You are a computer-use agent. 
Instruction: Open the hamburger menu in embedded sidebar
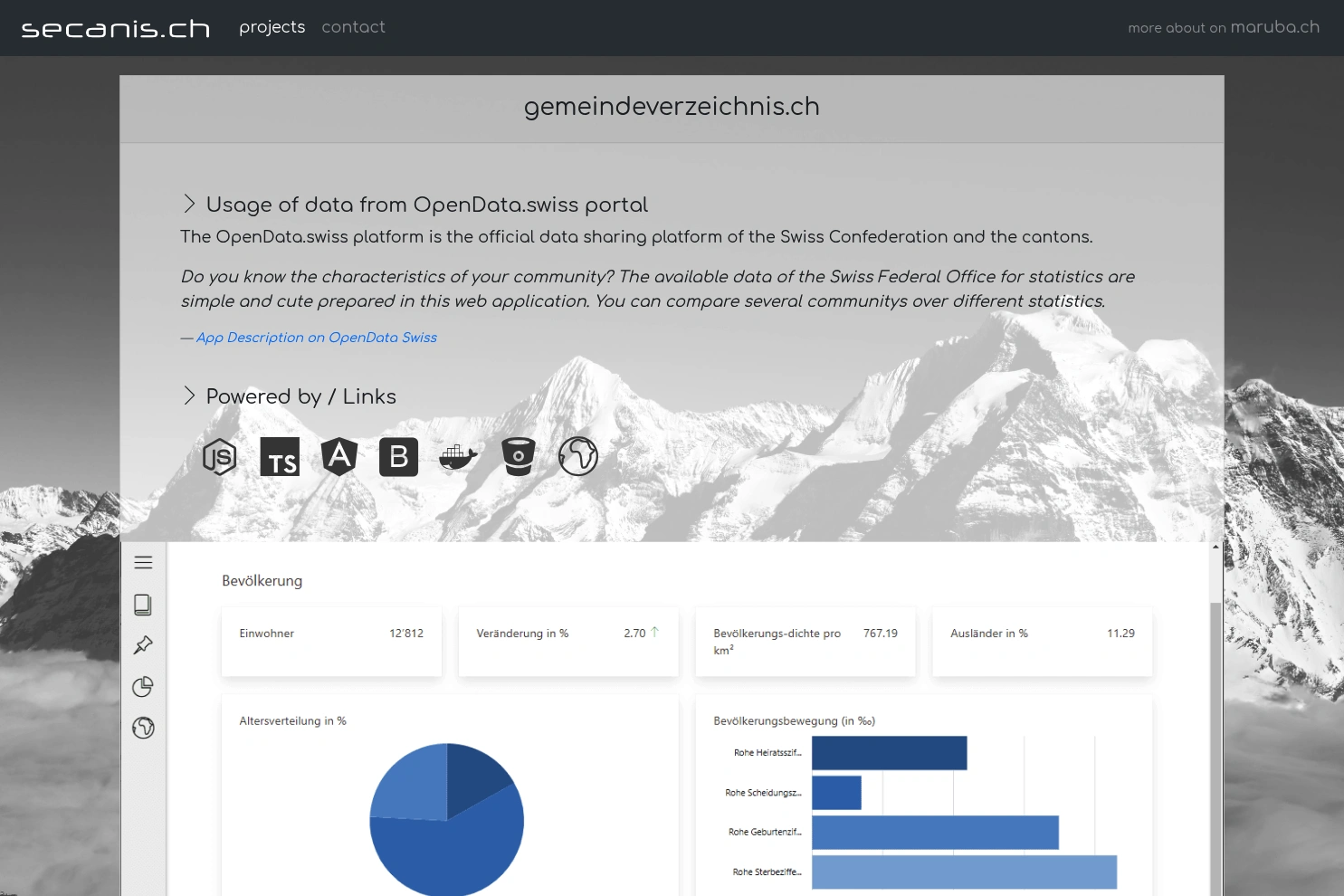point(143,563)
